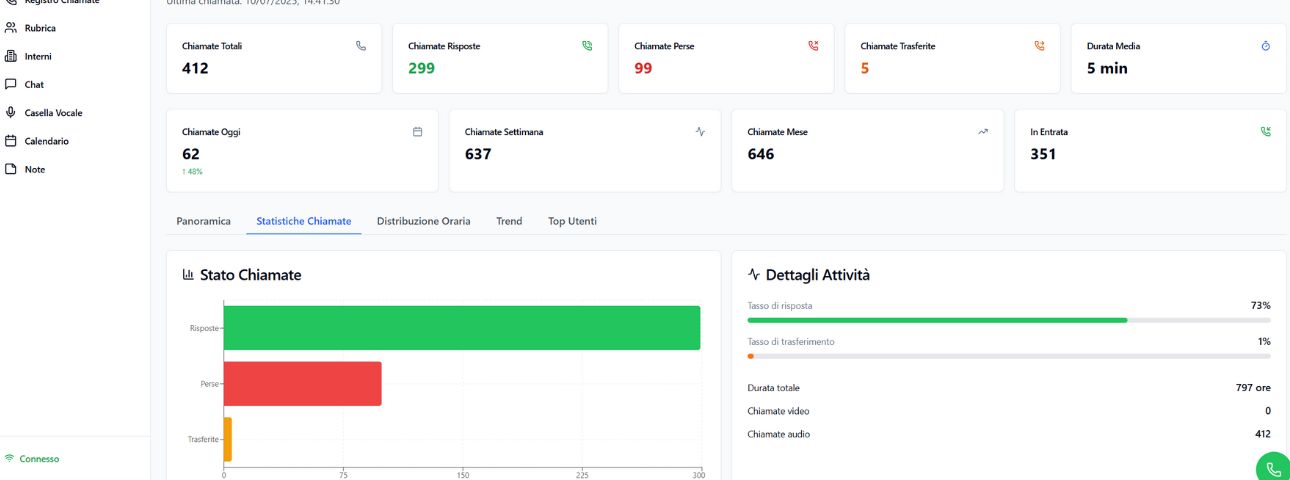The height and width of the screenshot is (480, 1290).
Task: Click the green wifi Connesso status icon
Action: (9, 459)
